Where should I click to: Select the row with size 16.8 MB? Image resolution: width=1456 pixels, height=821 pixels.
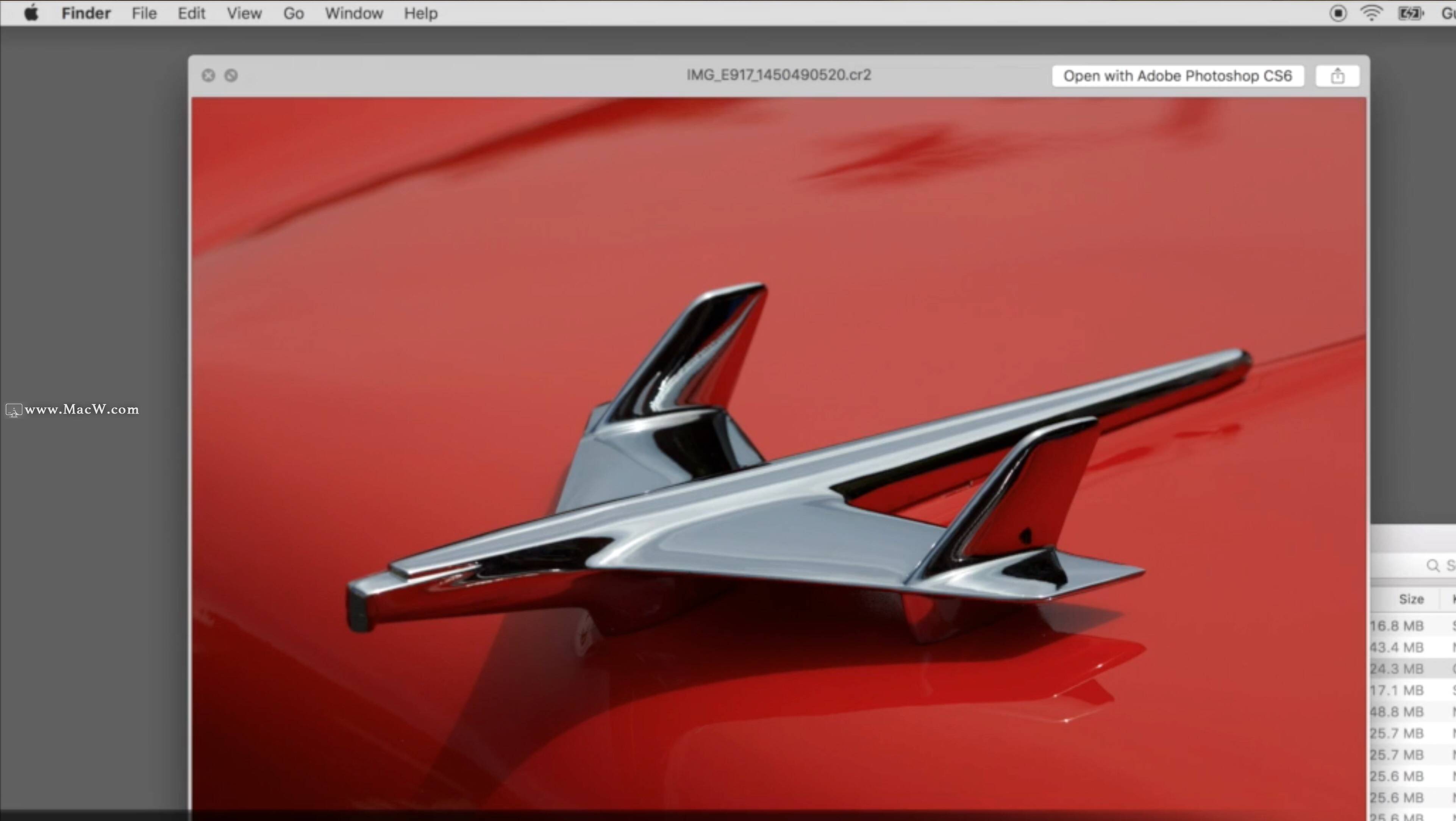click(1413, 626)
